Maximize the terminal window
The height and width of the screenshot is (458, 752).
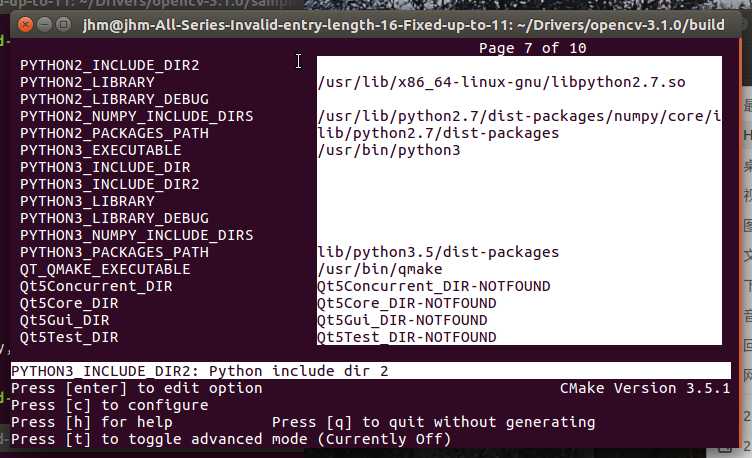point(63,24)
